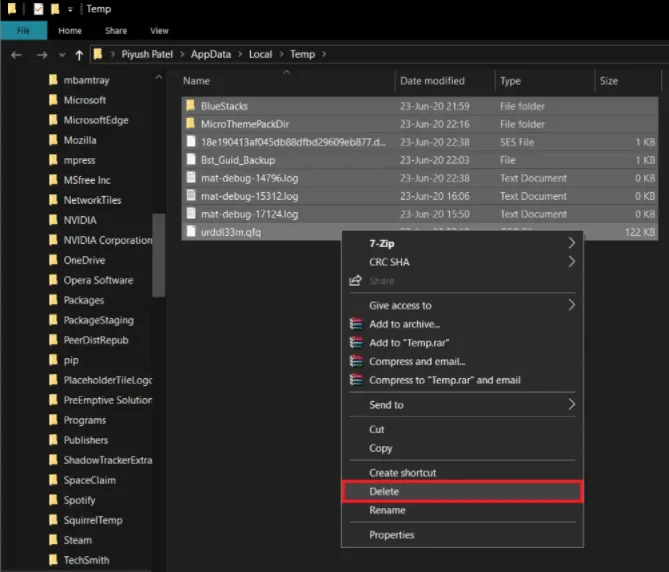The width and height of the screenshot is (669, 572).
Task: Click file icon of Bst_Guid_Backup
Action: (x=191, y=160)
